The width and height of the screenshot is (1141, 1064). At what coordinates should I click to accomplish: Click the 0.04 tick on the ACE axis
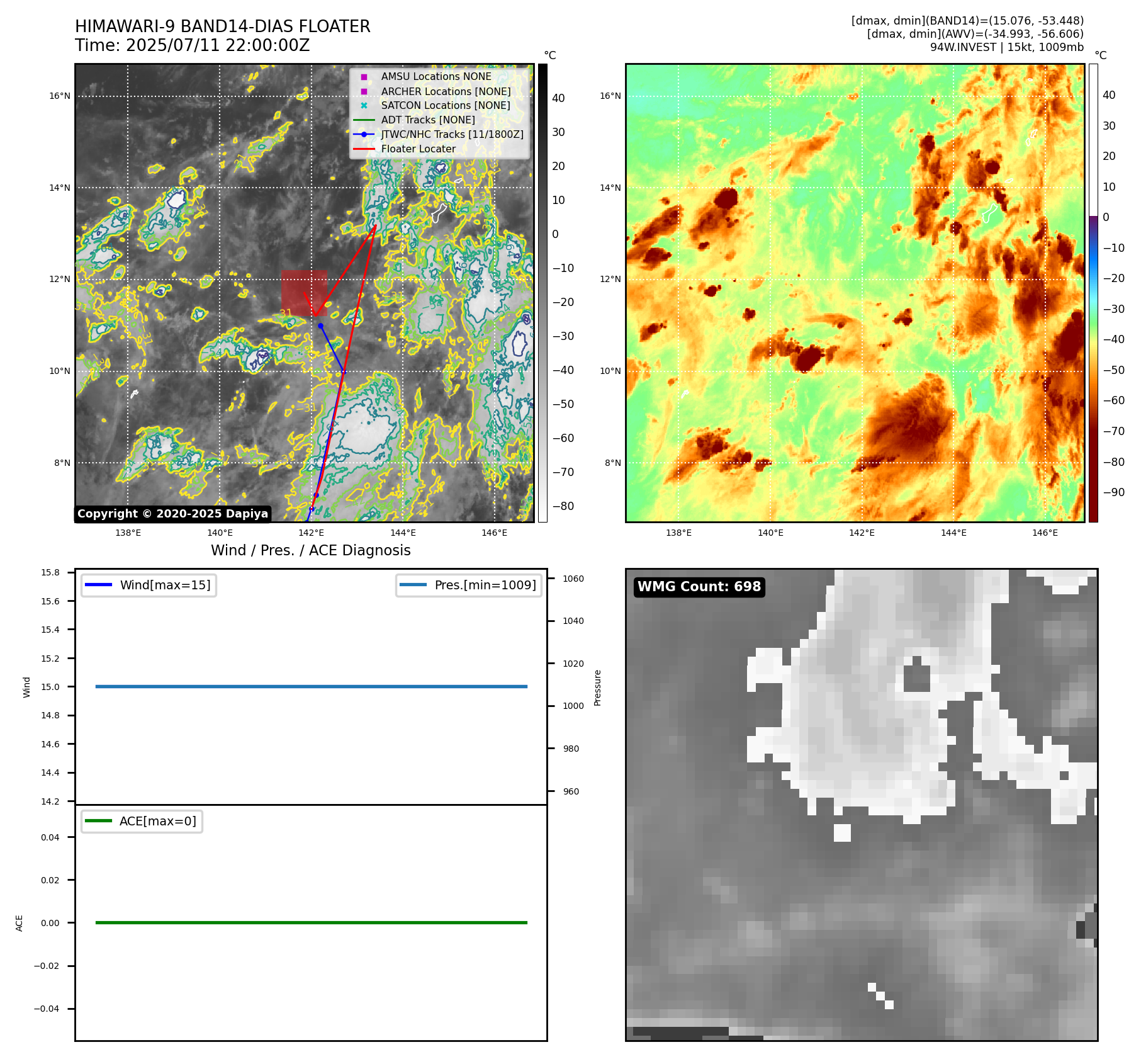click(50, 837)
